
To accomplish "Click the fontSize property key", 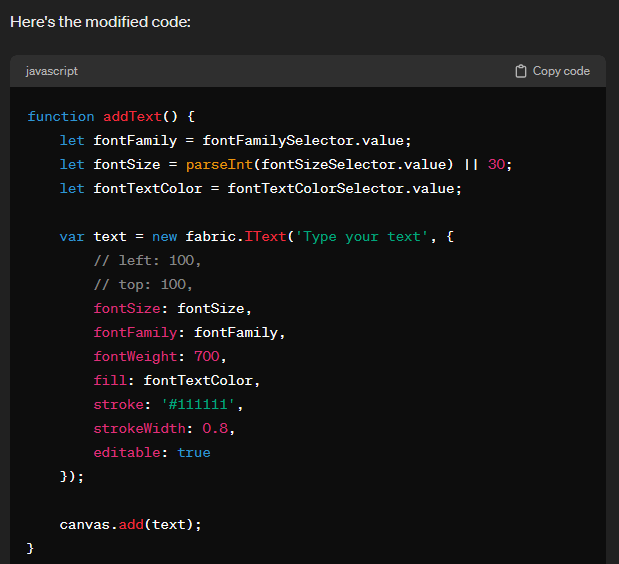I will coord(127,308).
